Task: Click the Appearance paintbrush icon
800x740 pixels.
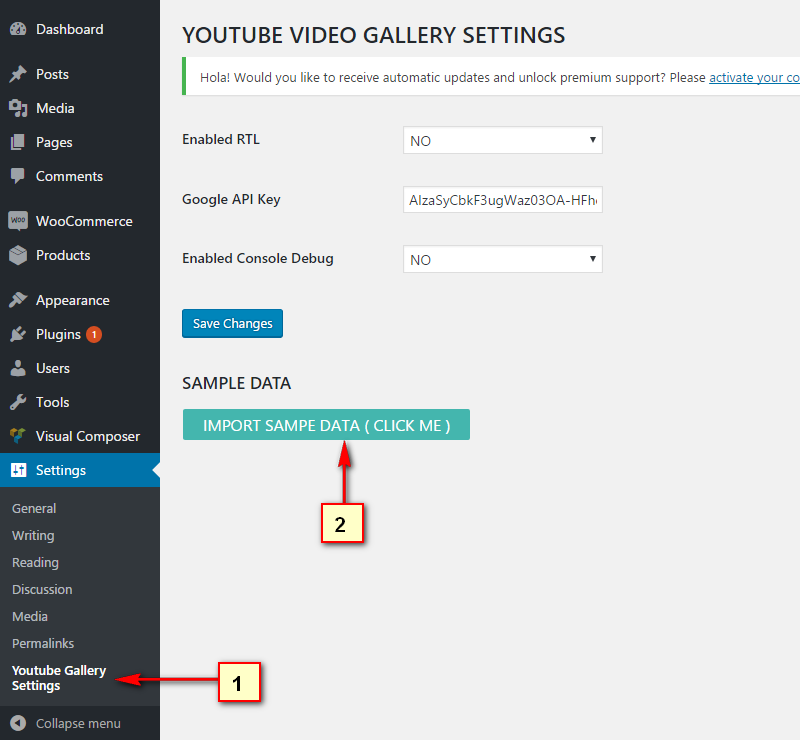Action: pos(18,300)
